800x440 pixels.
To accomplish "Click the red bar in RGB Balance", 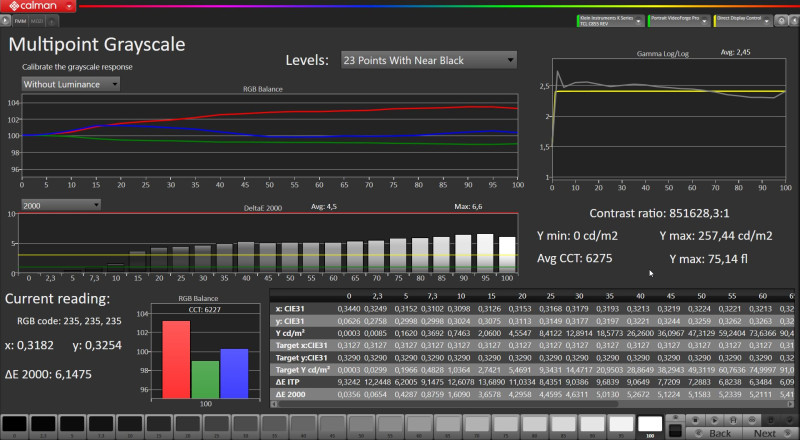I will (176, 360).
